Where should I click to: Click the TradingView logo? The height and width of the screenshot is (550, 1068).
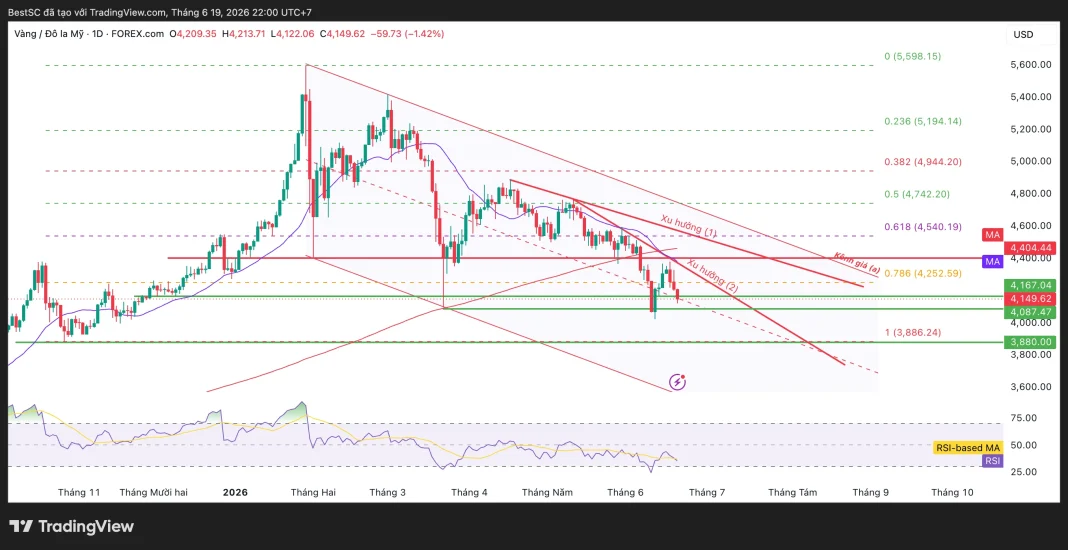pos(72,526)
